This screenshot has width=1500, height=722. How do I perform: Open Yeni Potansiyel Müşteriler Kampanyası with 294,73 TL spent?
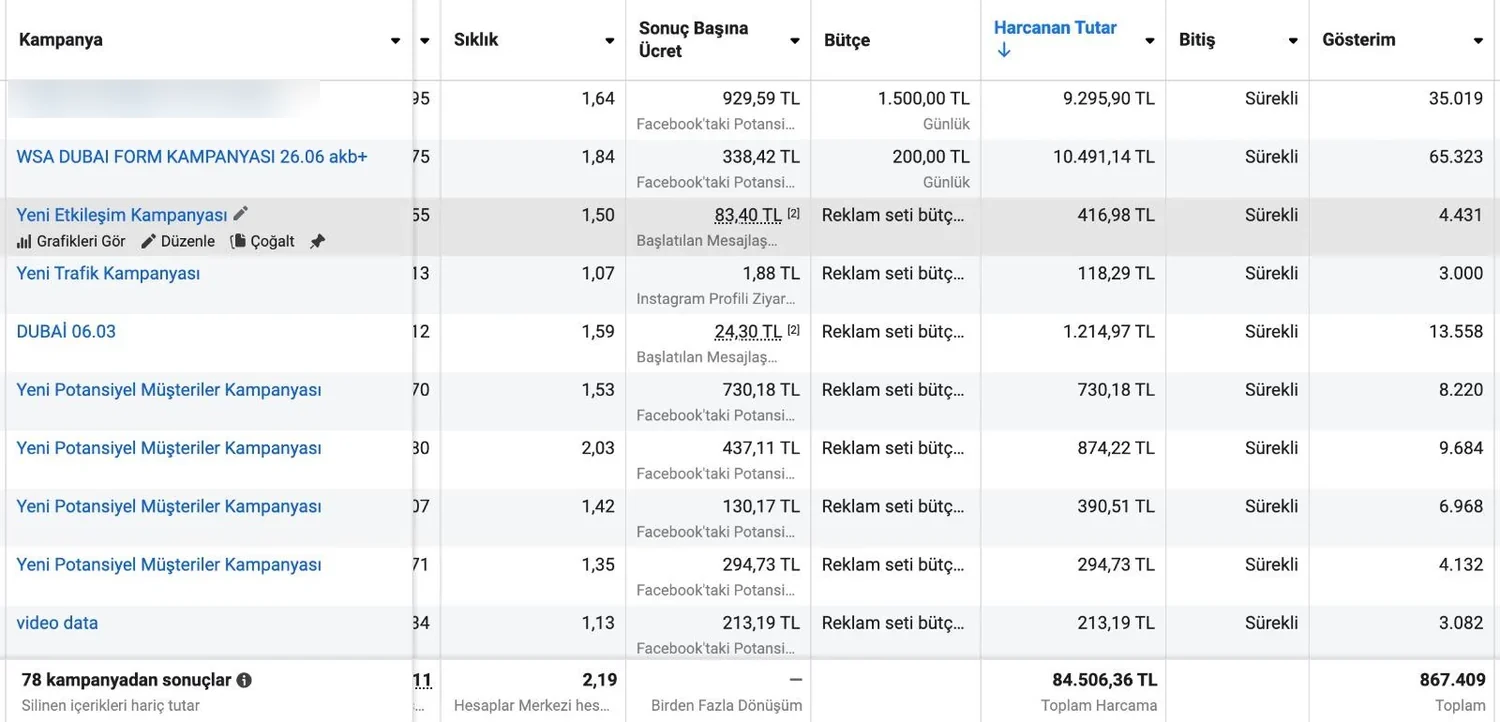(x=169, y=564)
